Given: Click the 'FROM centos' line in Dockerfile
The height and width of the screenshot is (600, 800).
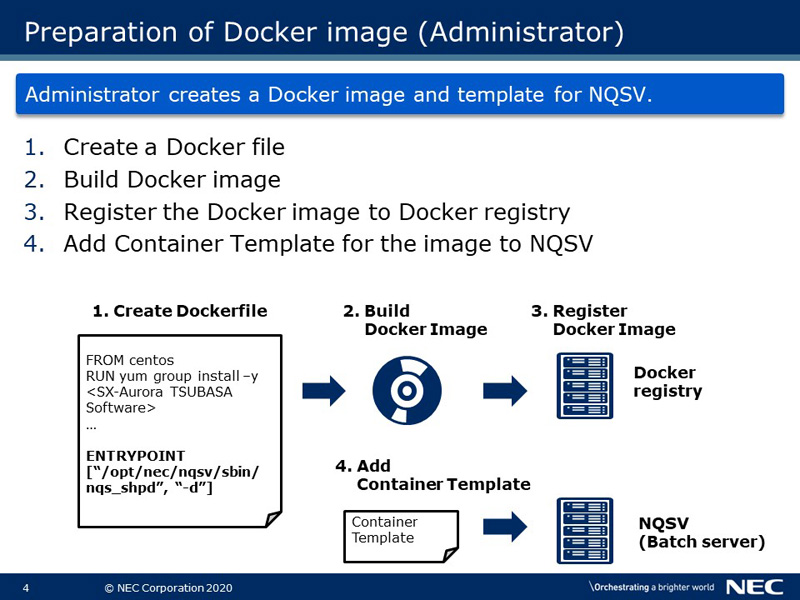Looking at the screenshot, I should 130,360.
